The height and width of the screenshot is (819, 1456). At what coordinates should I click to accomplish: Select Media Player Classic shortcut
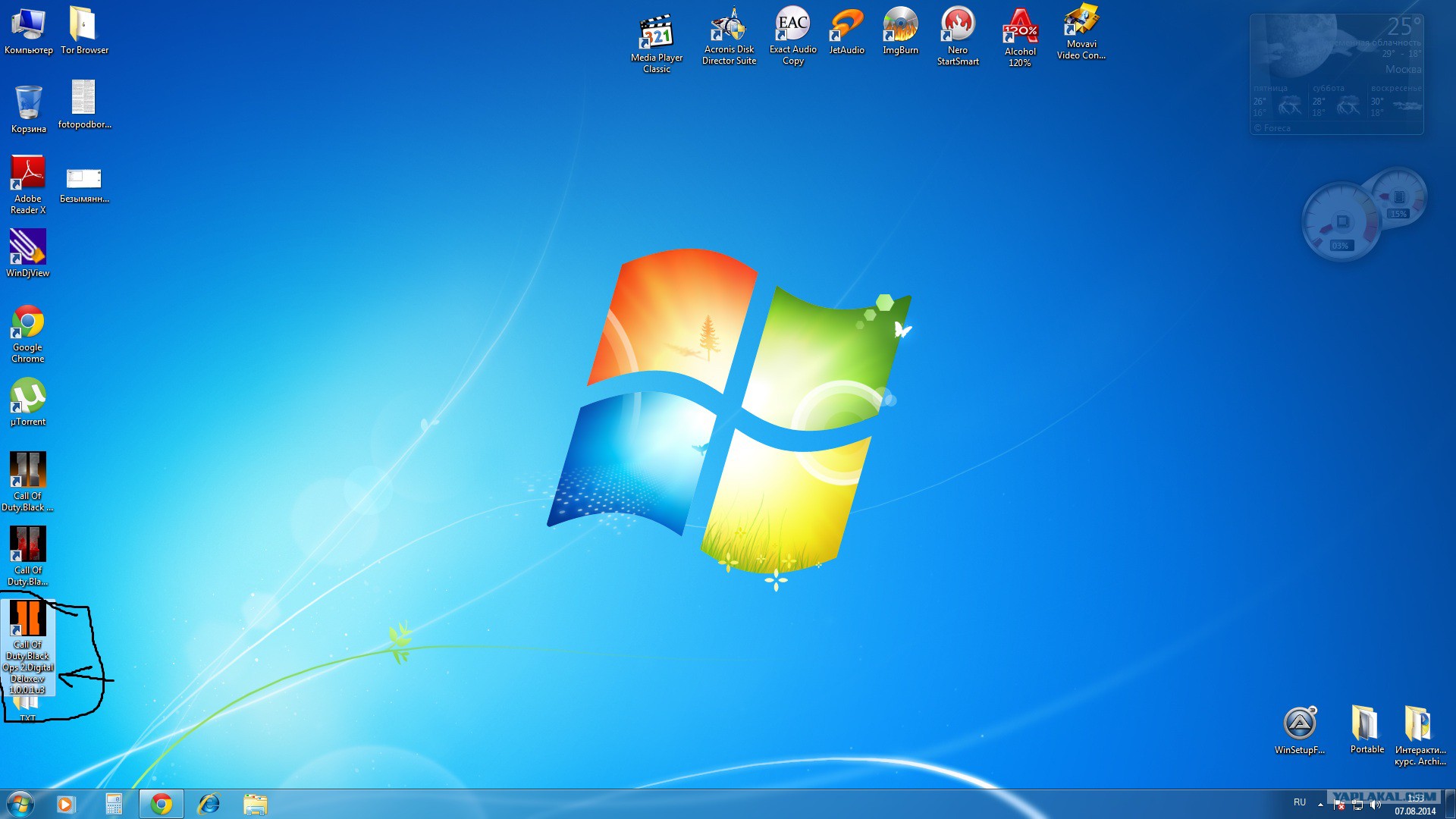657,43
